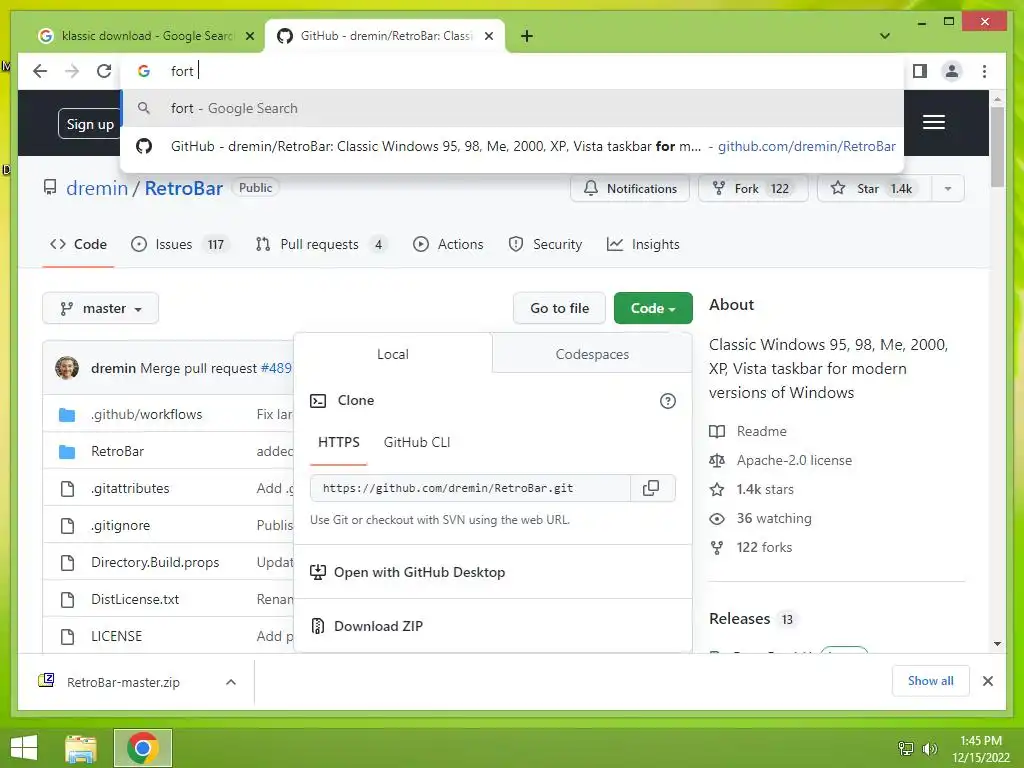Go back with the browser back arrow
The image size is (1024, 768).
40,71
